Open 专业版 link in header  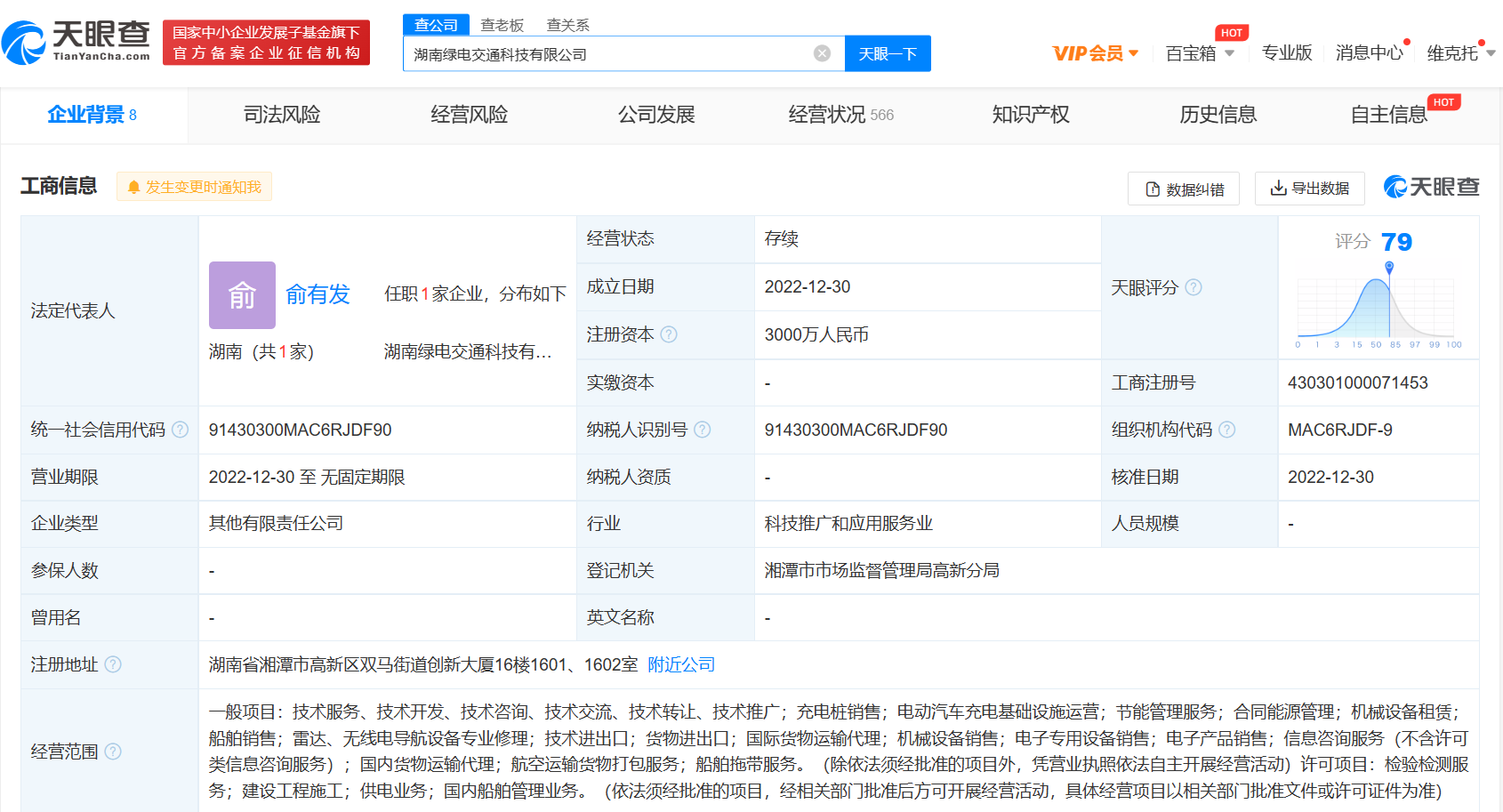1286,53
